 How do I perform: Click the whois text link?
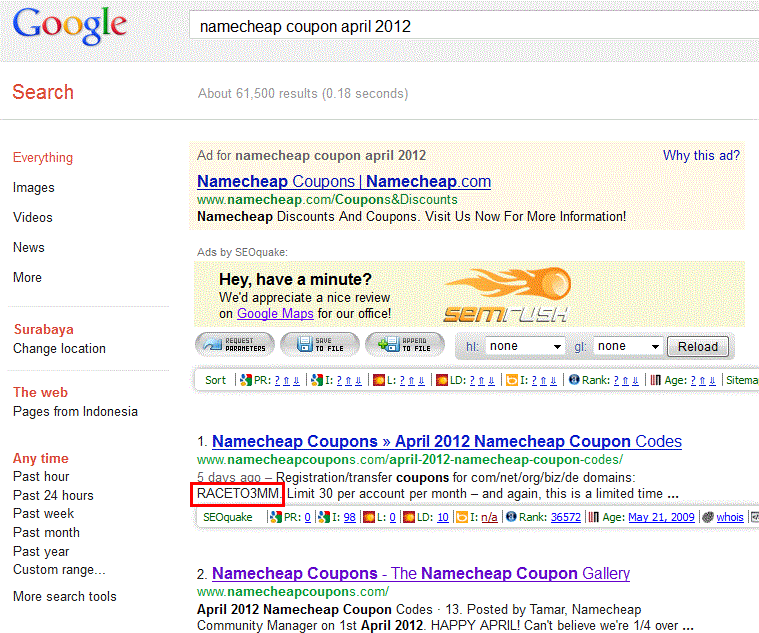(730, 517)
